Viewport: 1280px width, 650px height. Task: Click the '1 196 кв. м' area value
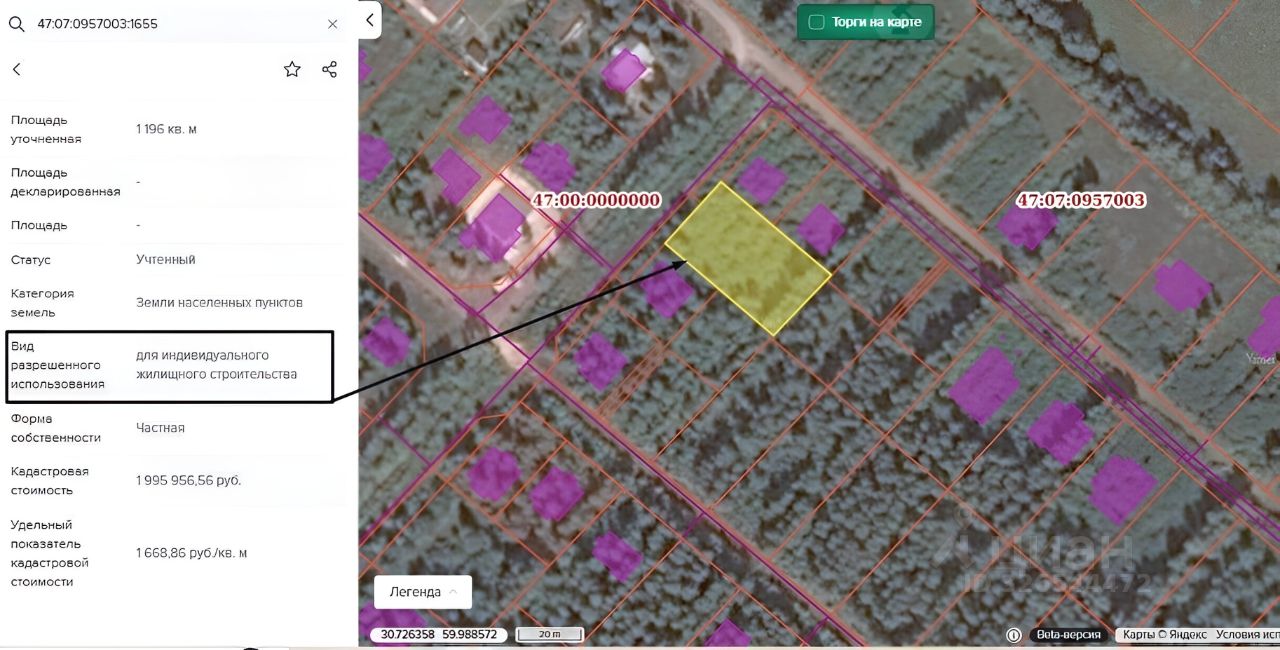[167, 129]
